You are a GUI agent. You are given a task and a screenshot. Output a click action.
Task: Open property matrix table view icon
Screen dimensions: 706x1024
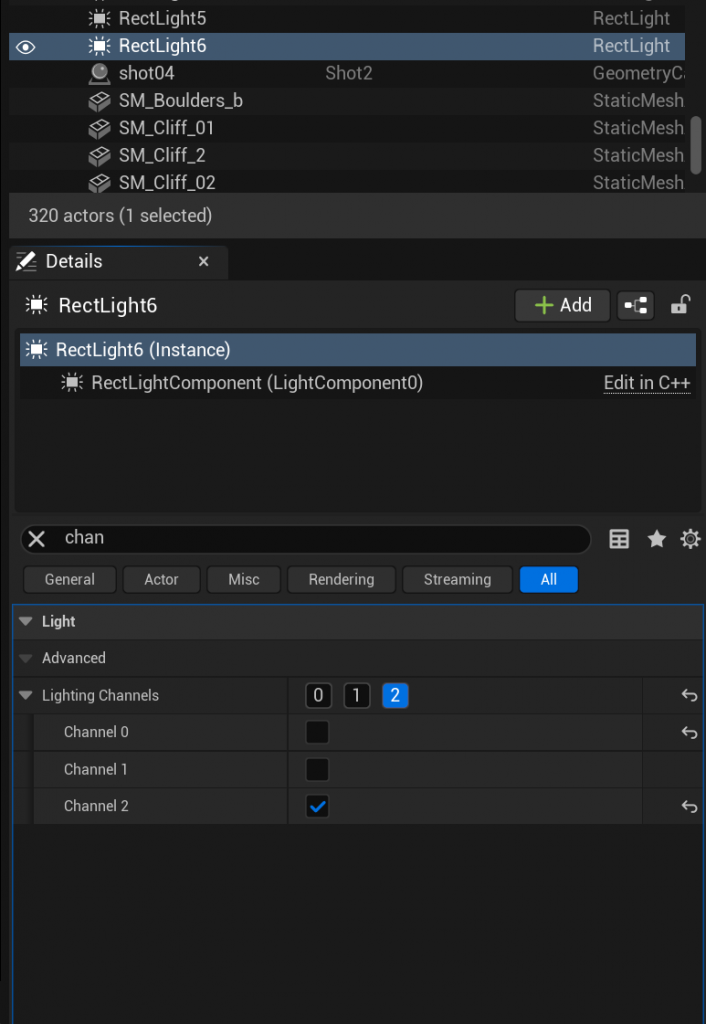click(618, 539)
